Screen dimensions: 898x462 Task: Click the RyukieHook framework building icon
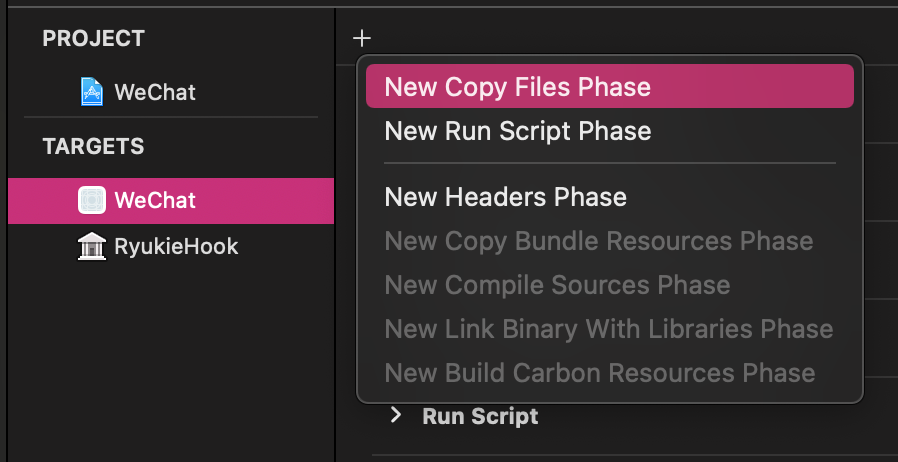[x=92, y=246]
